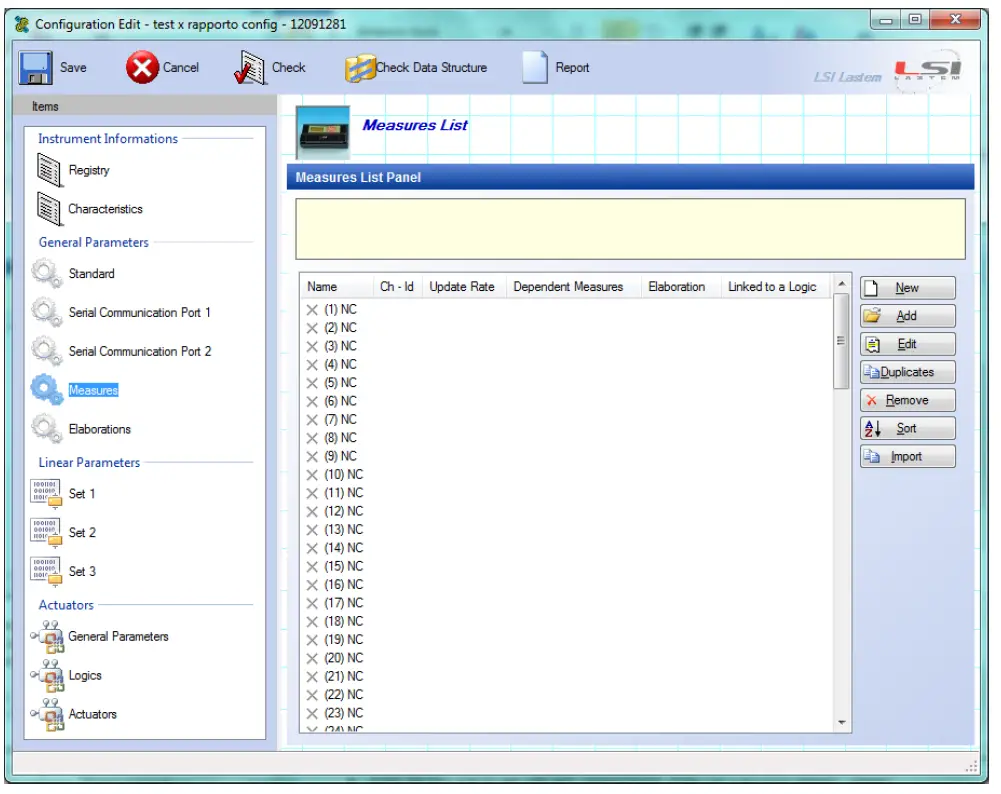Save the current configuration
The height and width of the screenshot is (794, 1001).
[x=58, y=67]
